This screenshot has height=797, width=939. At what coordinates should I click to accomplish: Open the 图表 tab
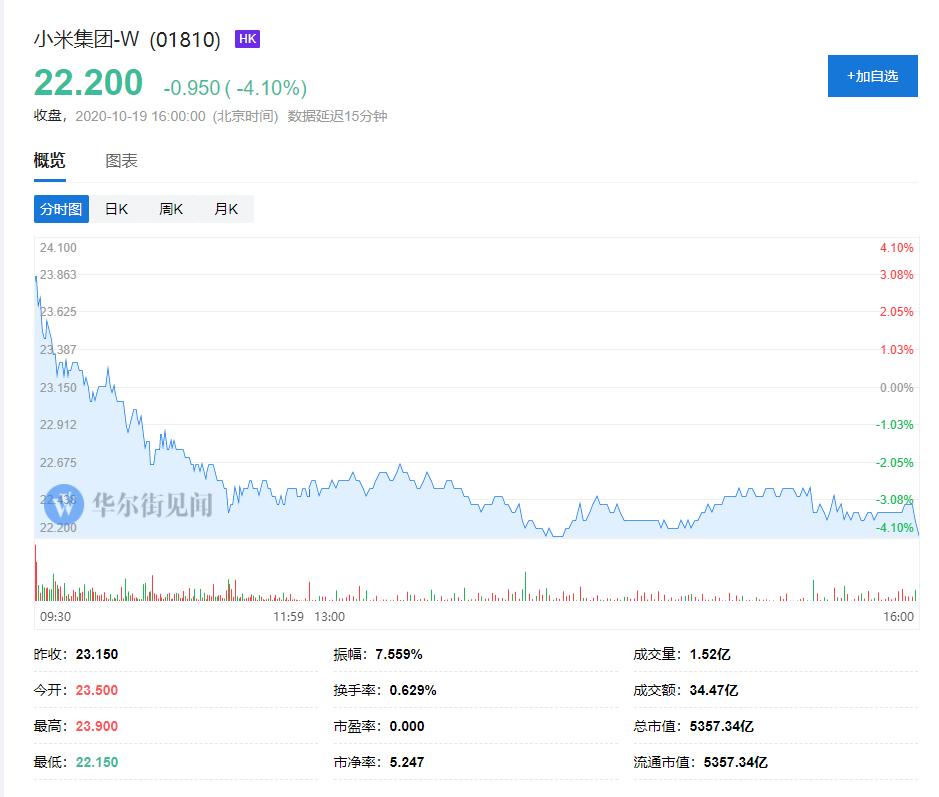(x=122, y=161)
